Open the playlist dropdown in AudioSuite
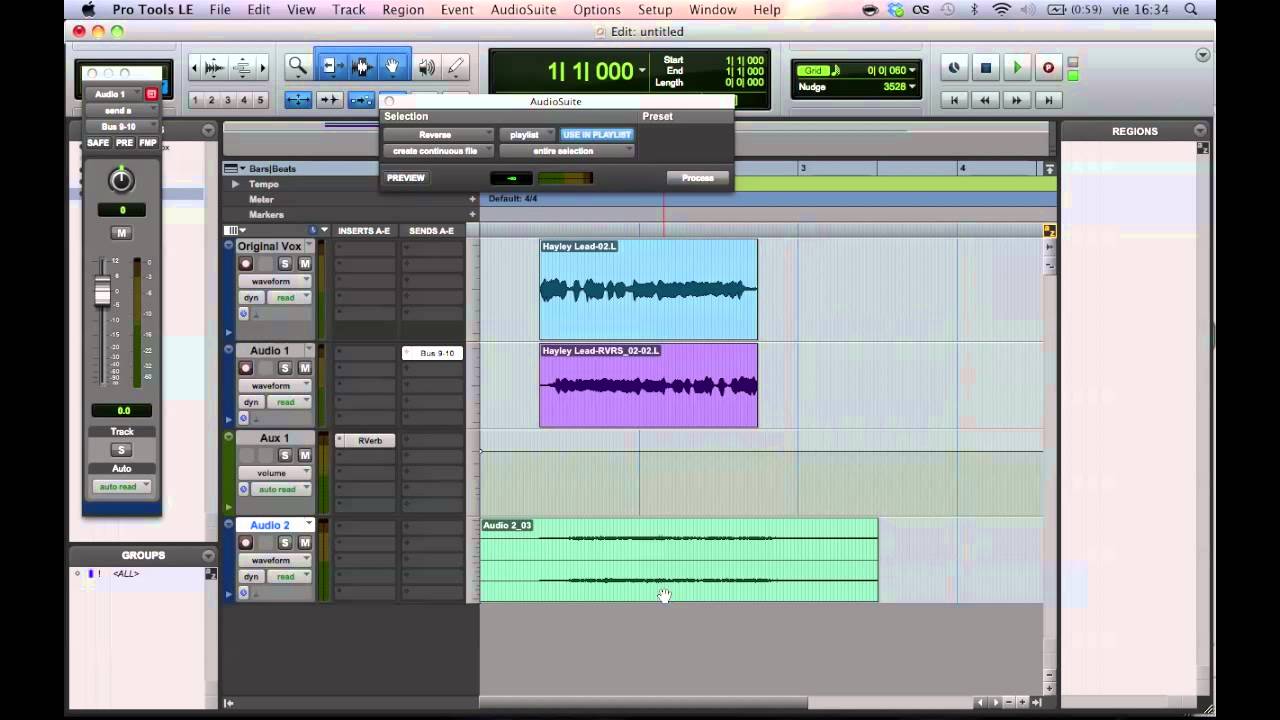Image resolution: width=1280 pixels, height=720 pixels. click(x=527, y=135)
